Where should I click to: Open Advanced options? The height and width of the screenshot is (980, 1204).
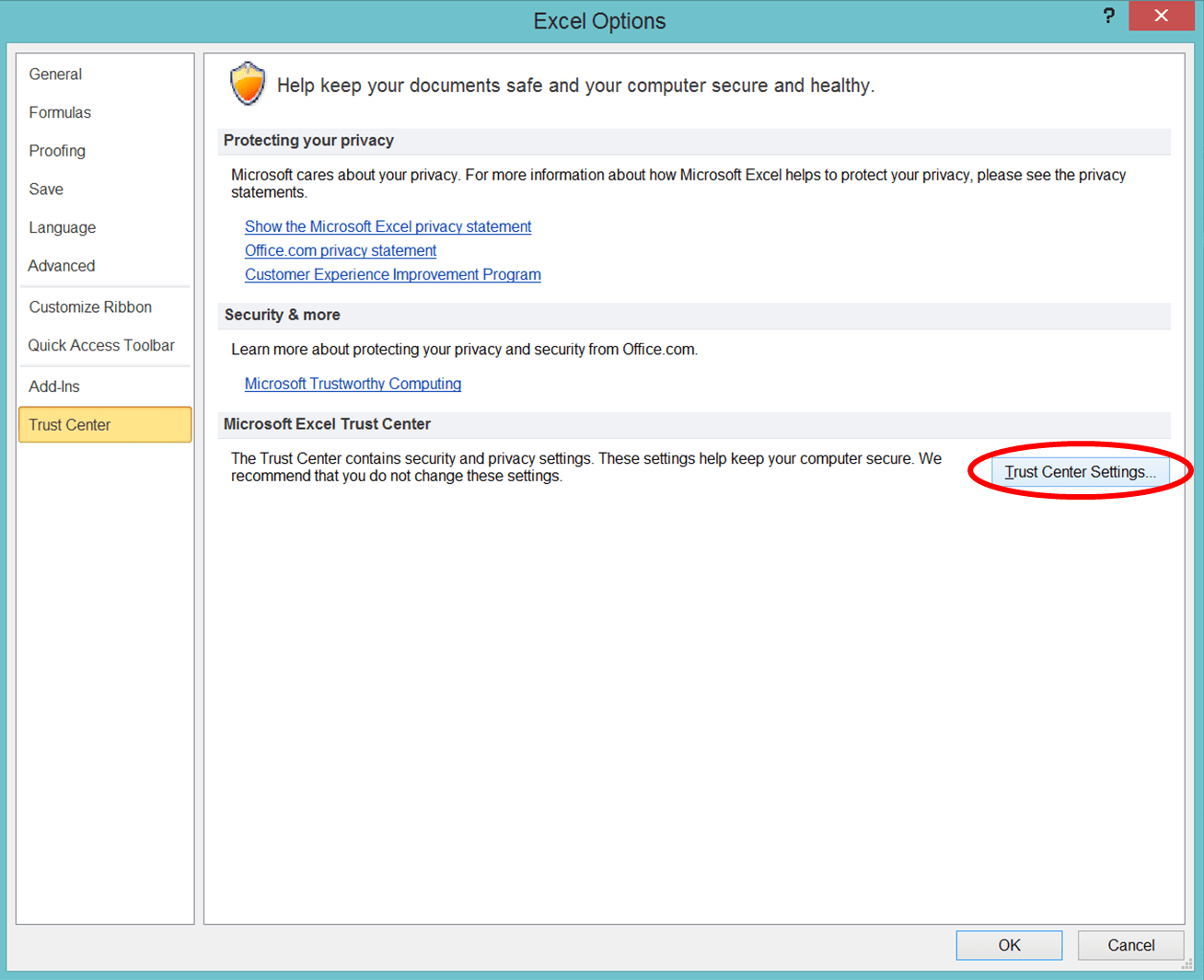pos(105,266)
